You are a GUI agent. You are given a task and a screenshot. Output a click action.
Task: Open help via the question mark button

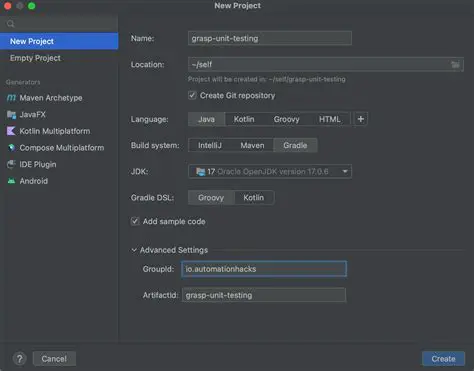click(20, 359)
